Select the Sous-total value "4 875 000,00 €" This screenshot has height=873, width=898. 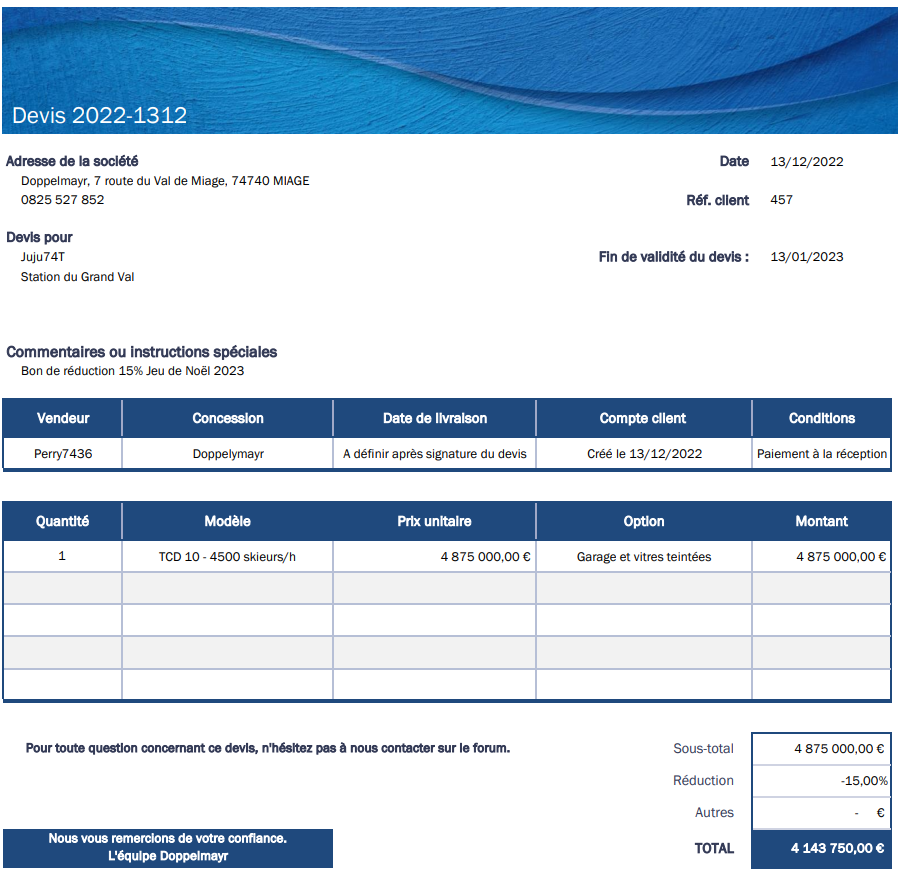point(822,749)
